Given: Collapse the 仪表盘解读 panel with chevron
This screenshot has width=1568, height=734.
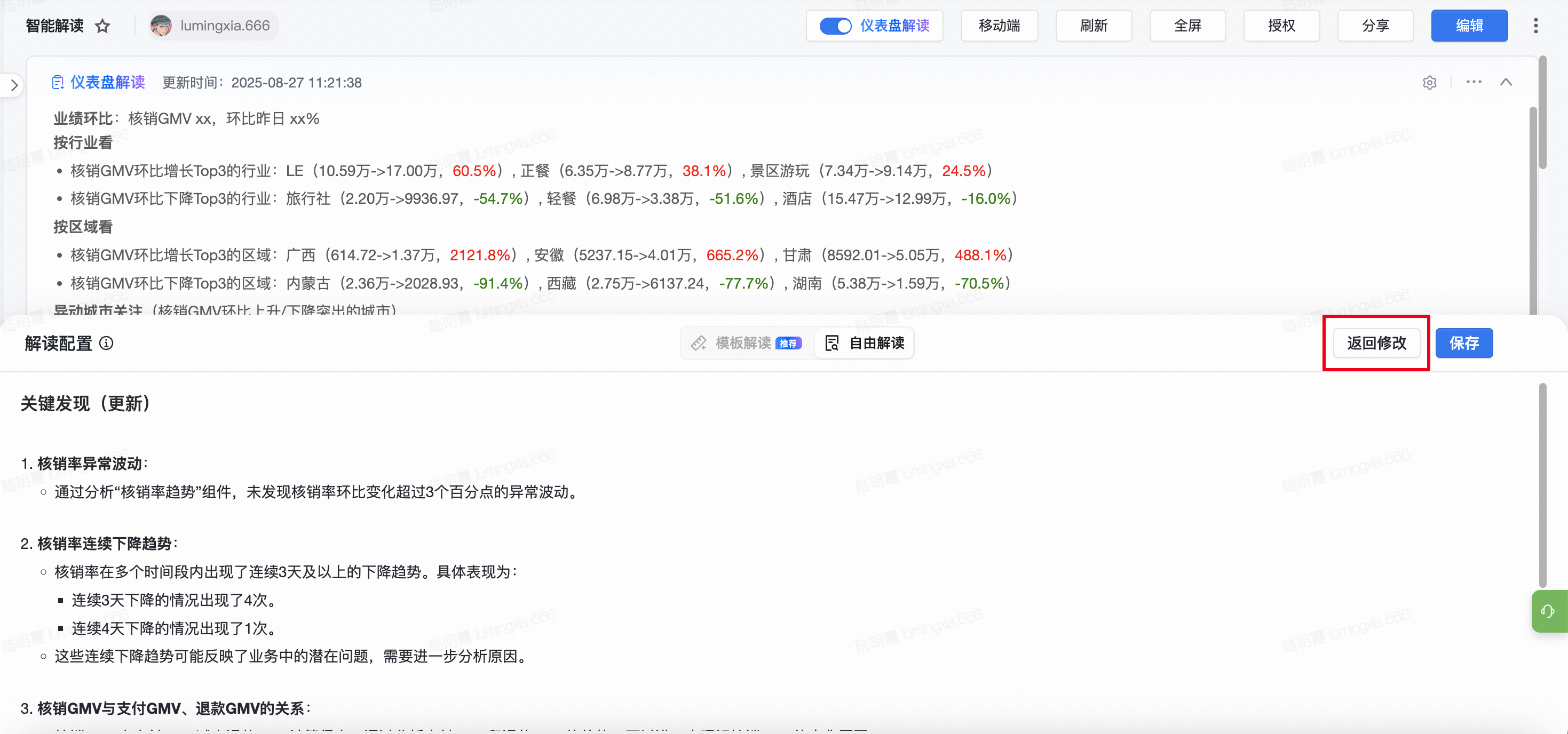Looking at the screenshot, I should [x=1506, y=82].
